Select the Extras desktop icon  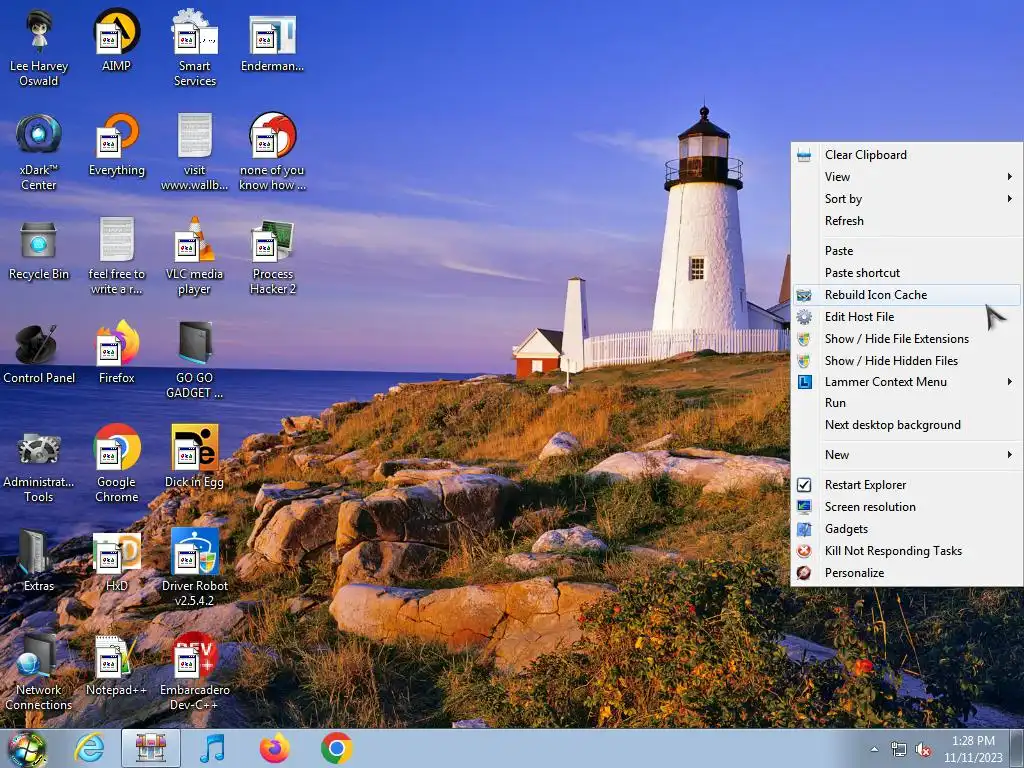[x=39, y=560]
